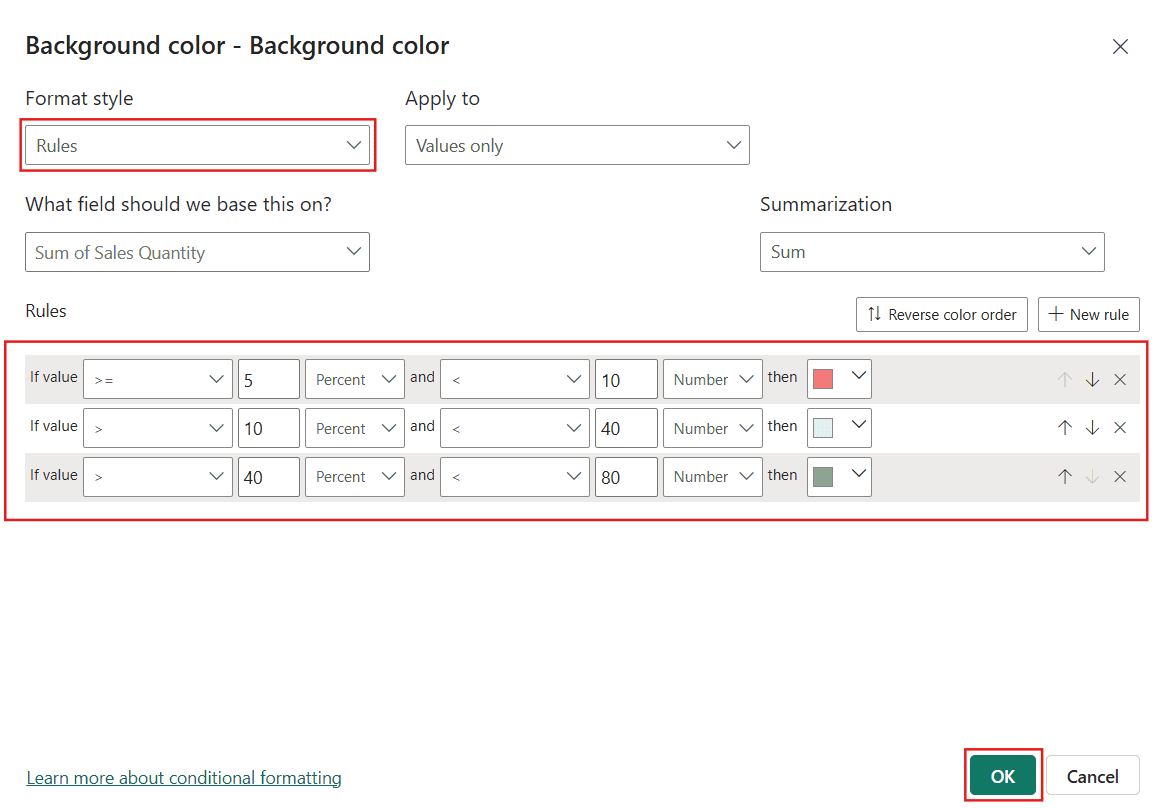Viewport: 1160px width, 808px height.
Task: Open third rule's Number type dropdown
Action: (712, 477)
